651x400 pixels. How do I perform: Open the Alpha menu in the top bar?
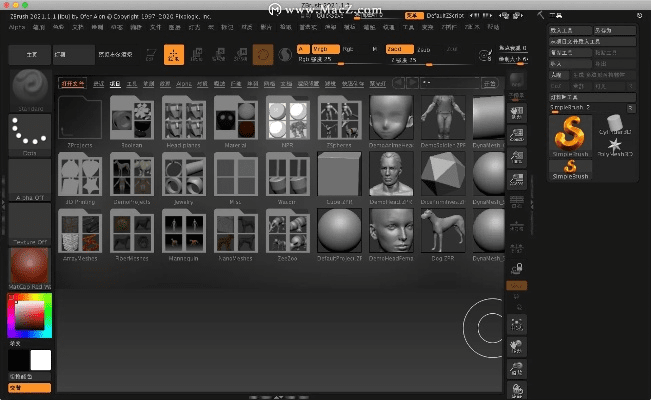click(18, 27)
